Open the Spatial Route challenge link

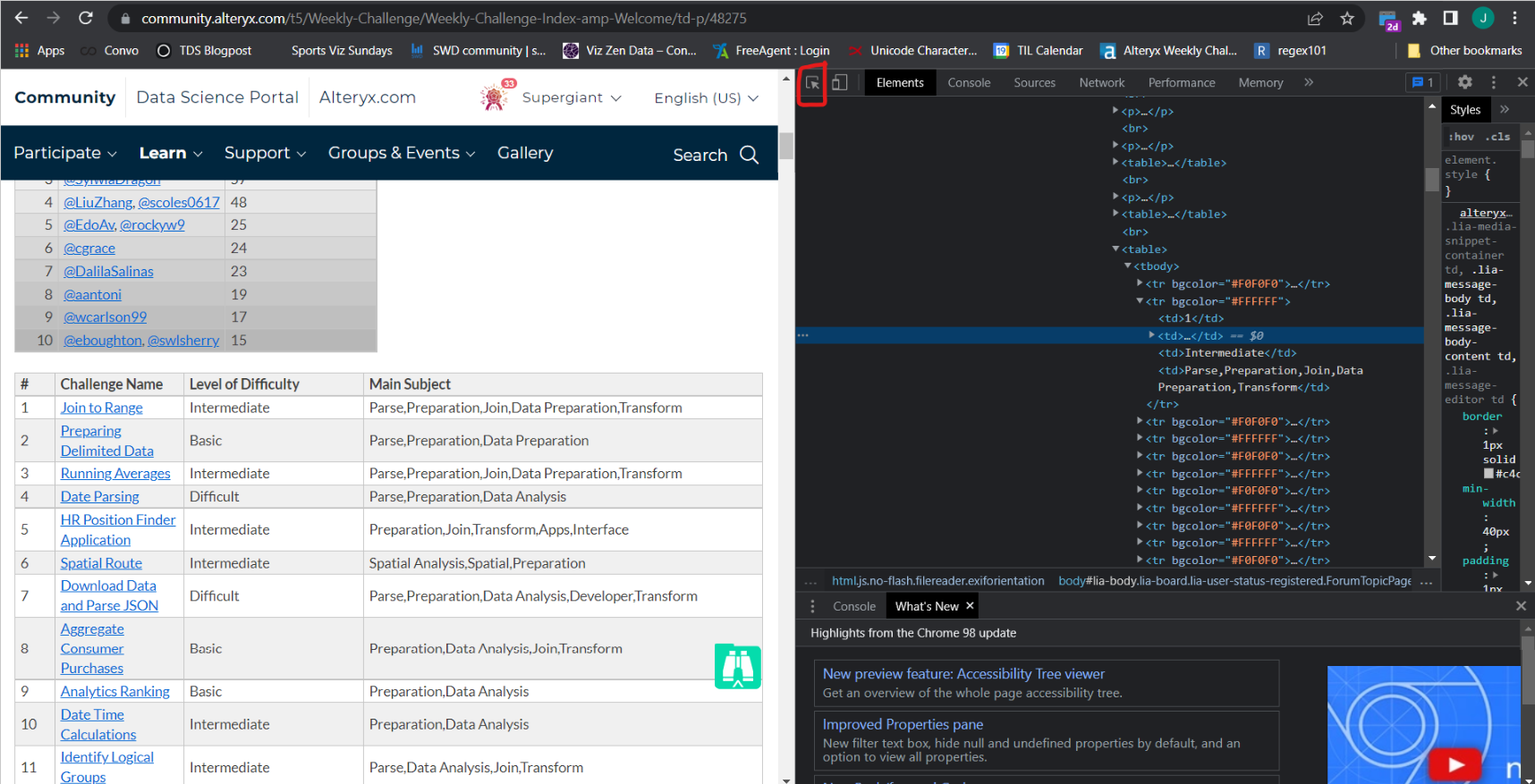(x=101, y=563)
